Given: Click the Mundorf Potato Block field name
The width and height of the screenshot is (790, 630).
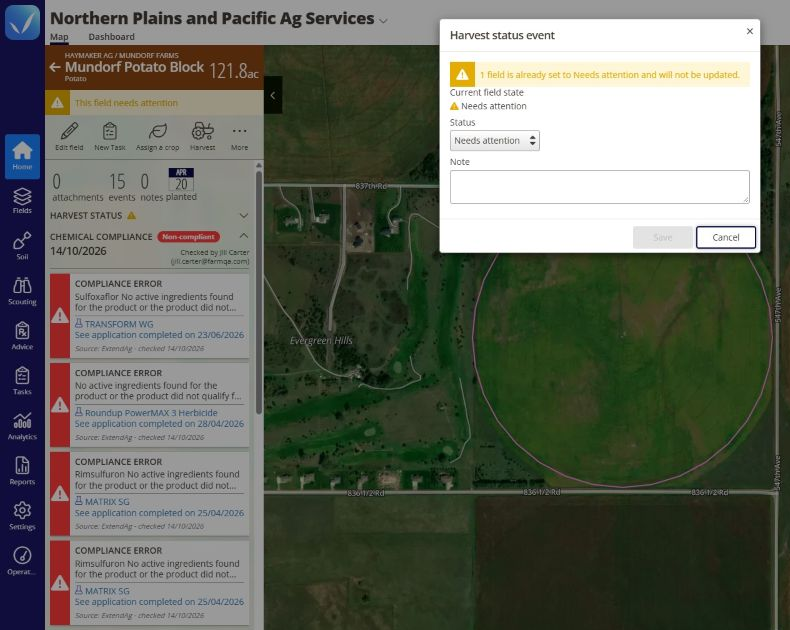Looking at the screenshot, I should 135,67.
